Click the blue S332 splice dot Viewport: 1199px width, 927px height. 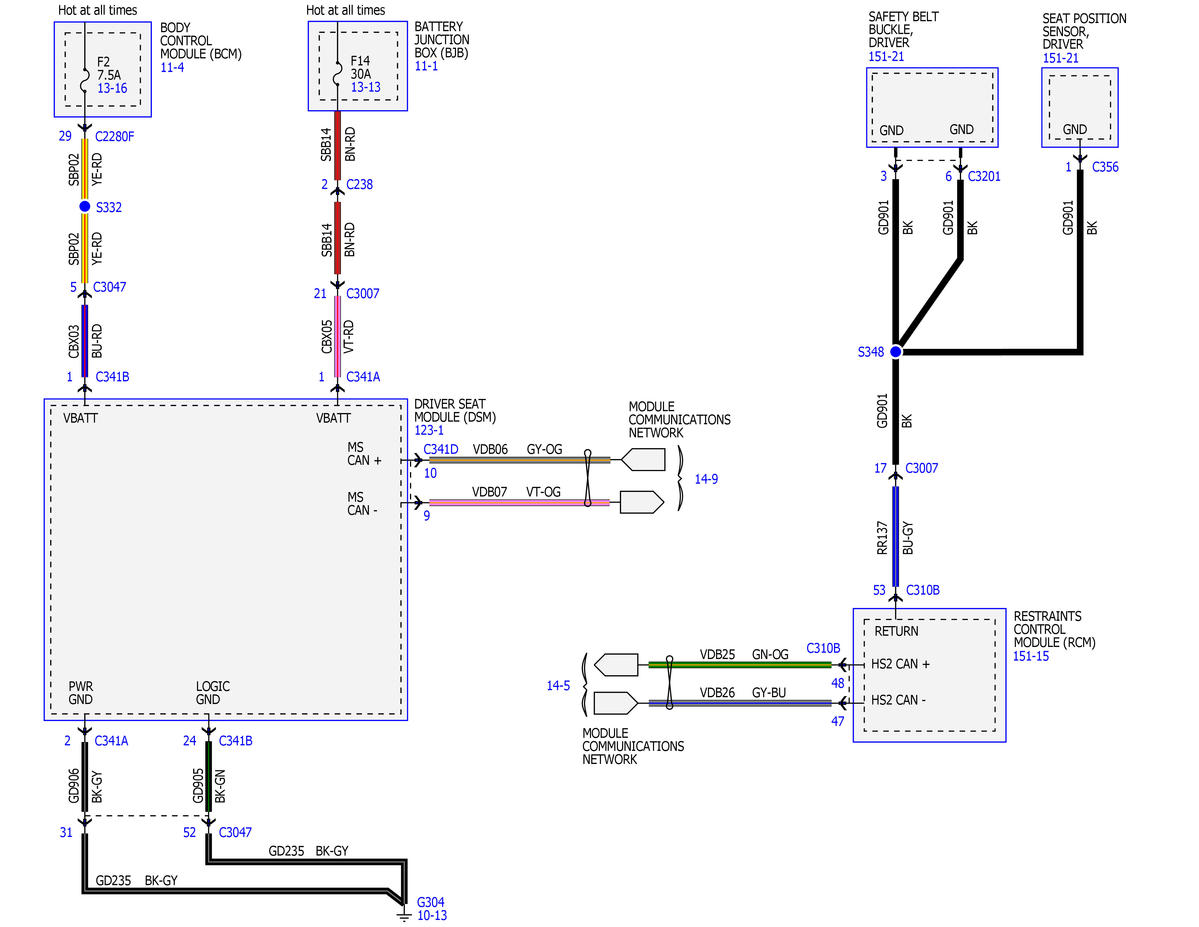tap(85, 207)
